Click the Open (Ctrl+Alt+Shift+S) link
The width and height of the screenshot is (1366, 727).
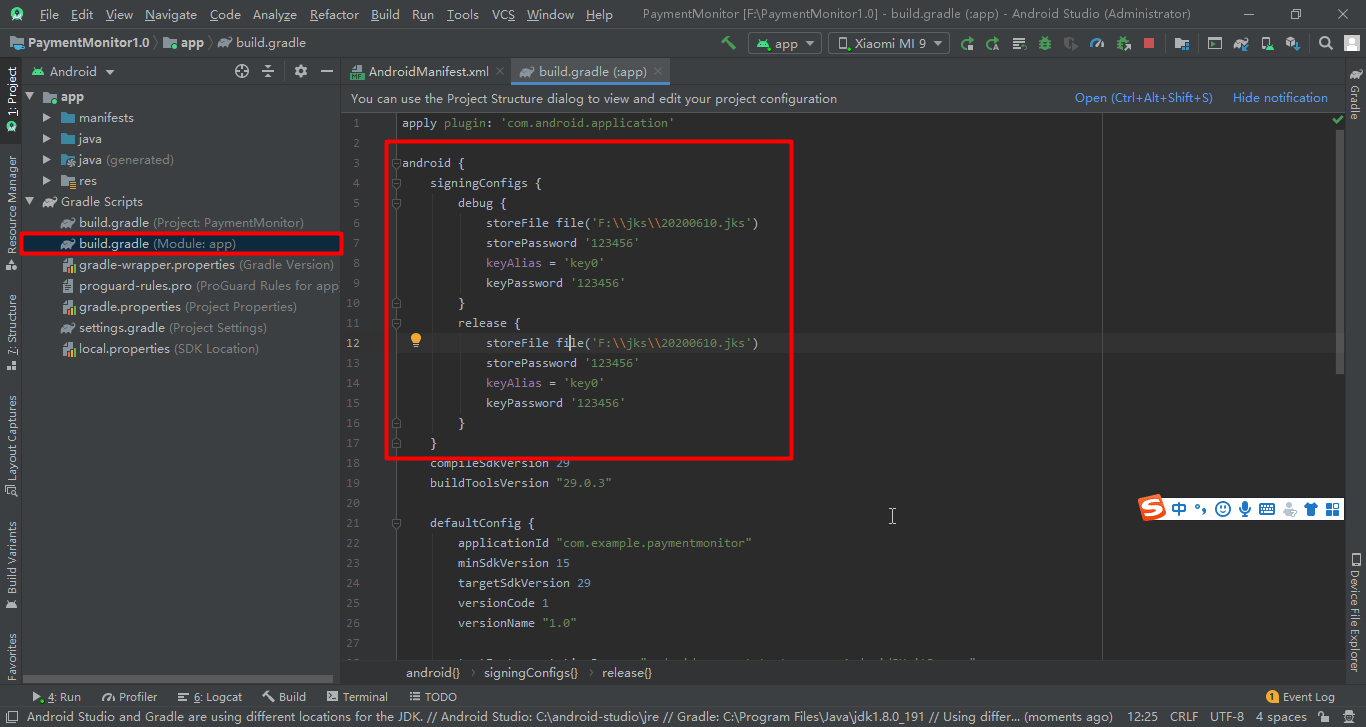pos(1143,98)
